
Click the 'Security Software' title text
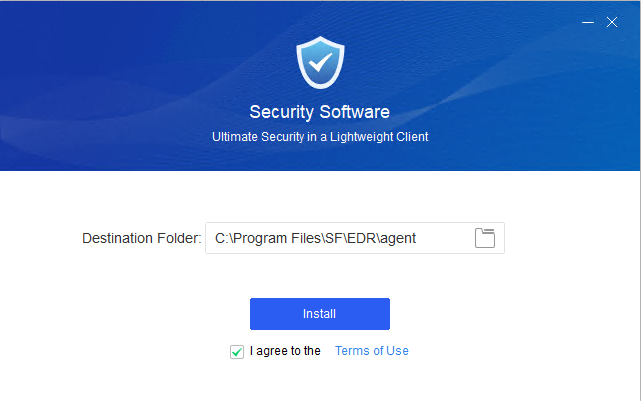coord(320,112)
